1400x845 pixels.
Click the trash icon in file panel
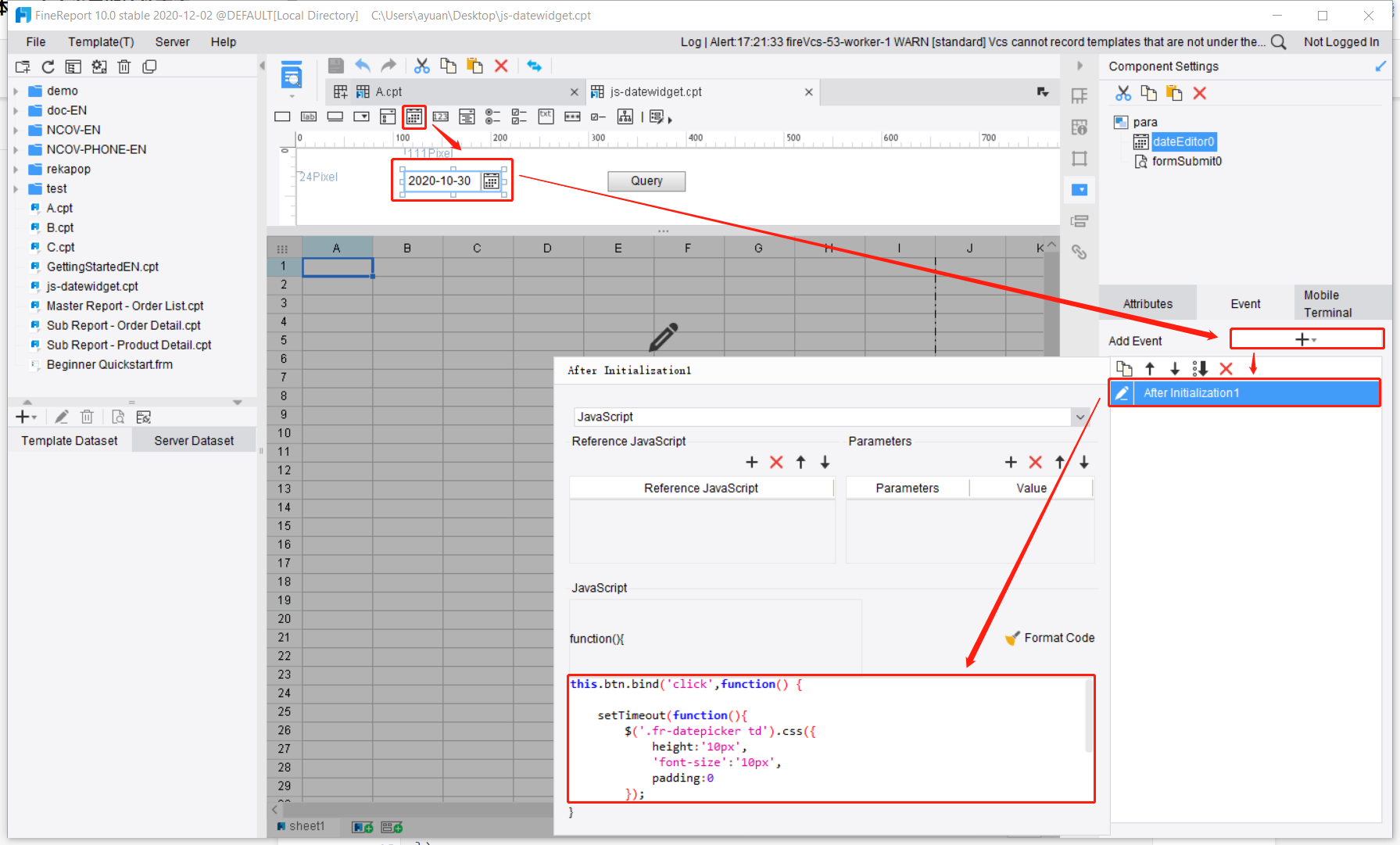click(x=124, y=66)
